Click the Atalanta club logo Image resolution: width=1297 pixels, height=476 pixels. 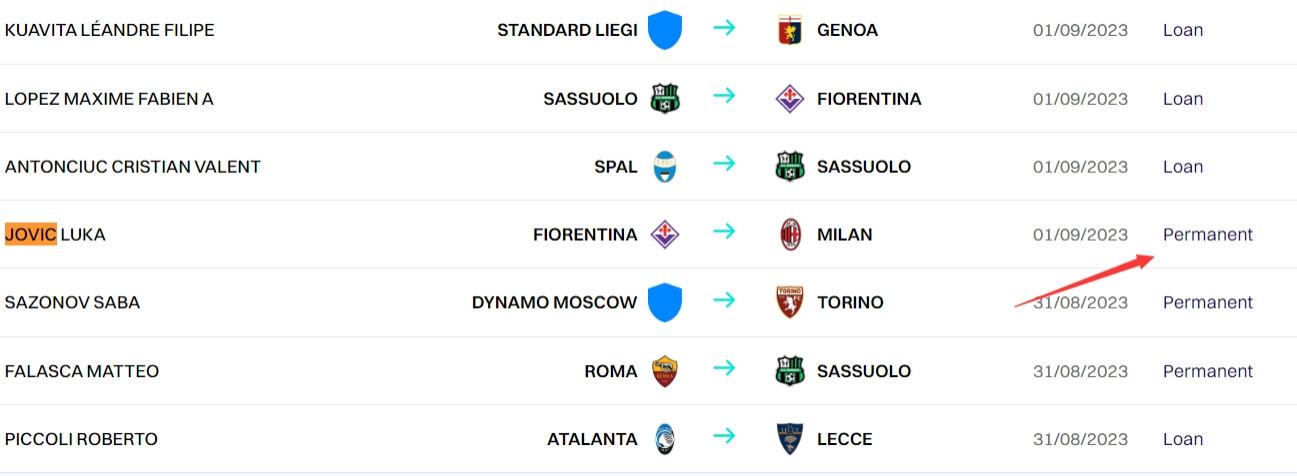pos(664,439)
